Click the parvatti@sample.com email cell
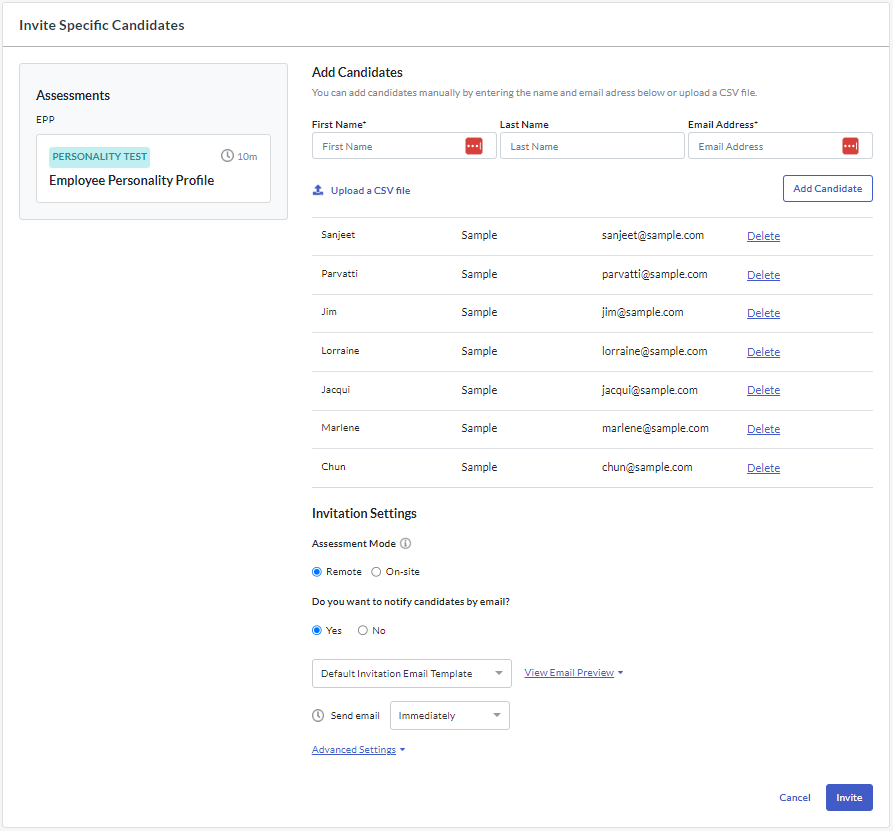Viewport: 893px width, 831px height. (654, 275)
